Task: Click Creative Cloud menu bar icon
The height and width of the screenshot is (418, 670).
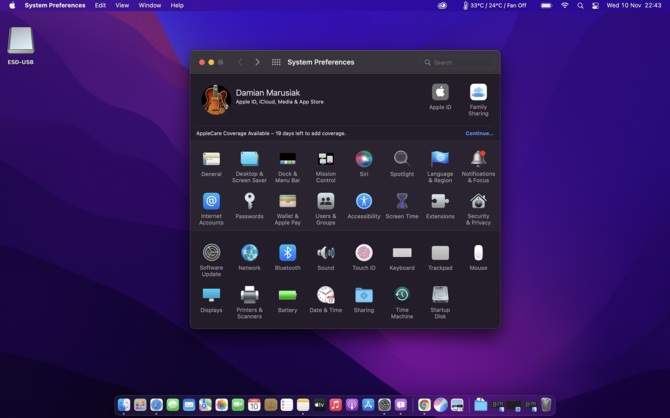Action: pyautogui.click(x=442, y=5)
